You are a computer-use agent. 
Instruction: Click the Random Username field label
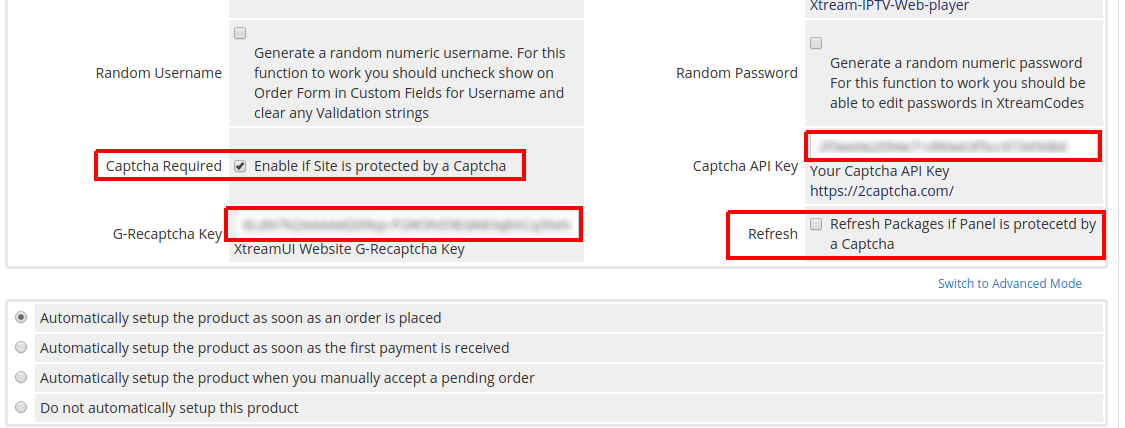(159, 73)
